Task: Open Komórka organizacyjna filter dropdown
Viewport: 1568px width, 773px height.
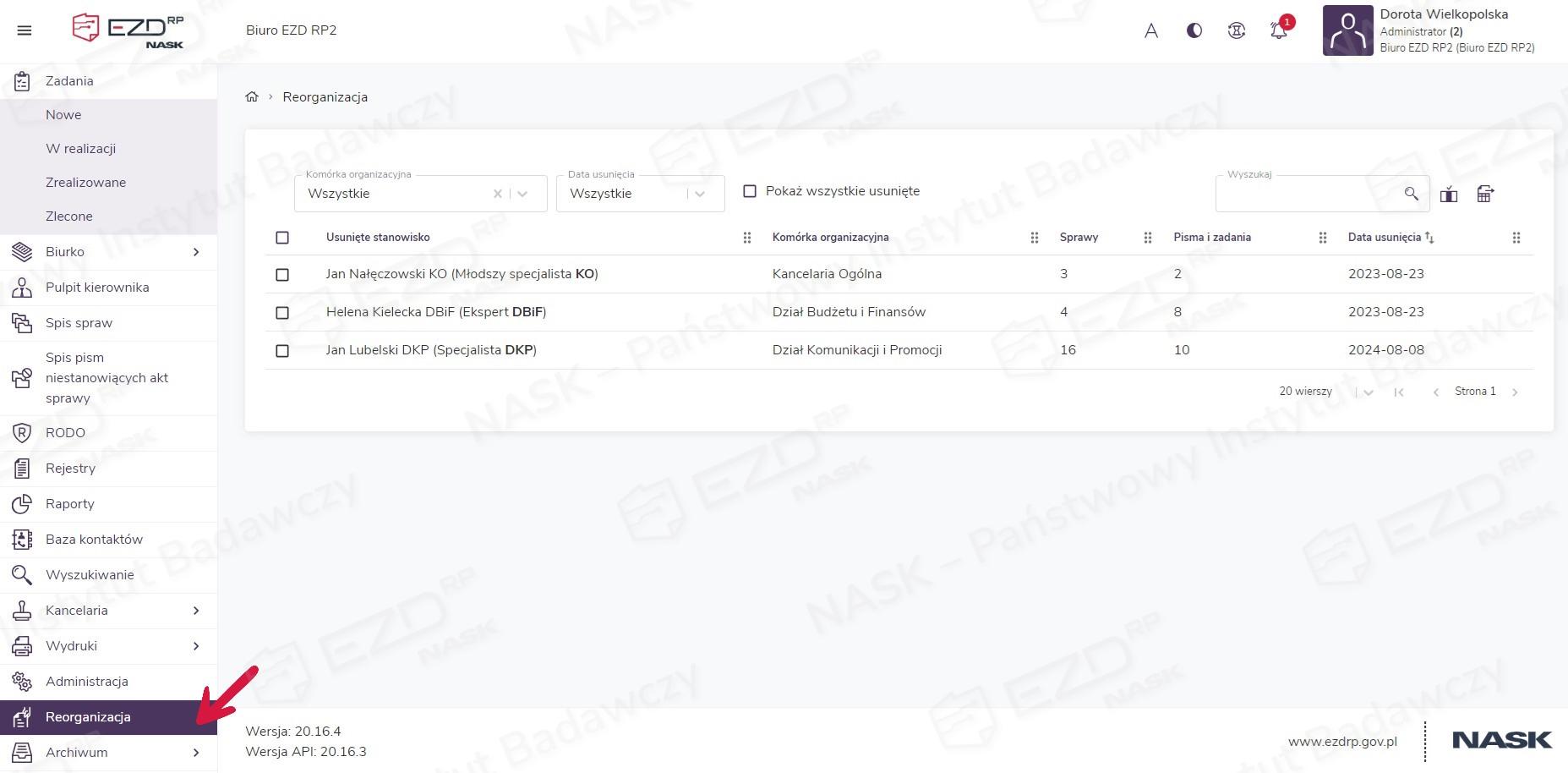Action: (522, 194)
